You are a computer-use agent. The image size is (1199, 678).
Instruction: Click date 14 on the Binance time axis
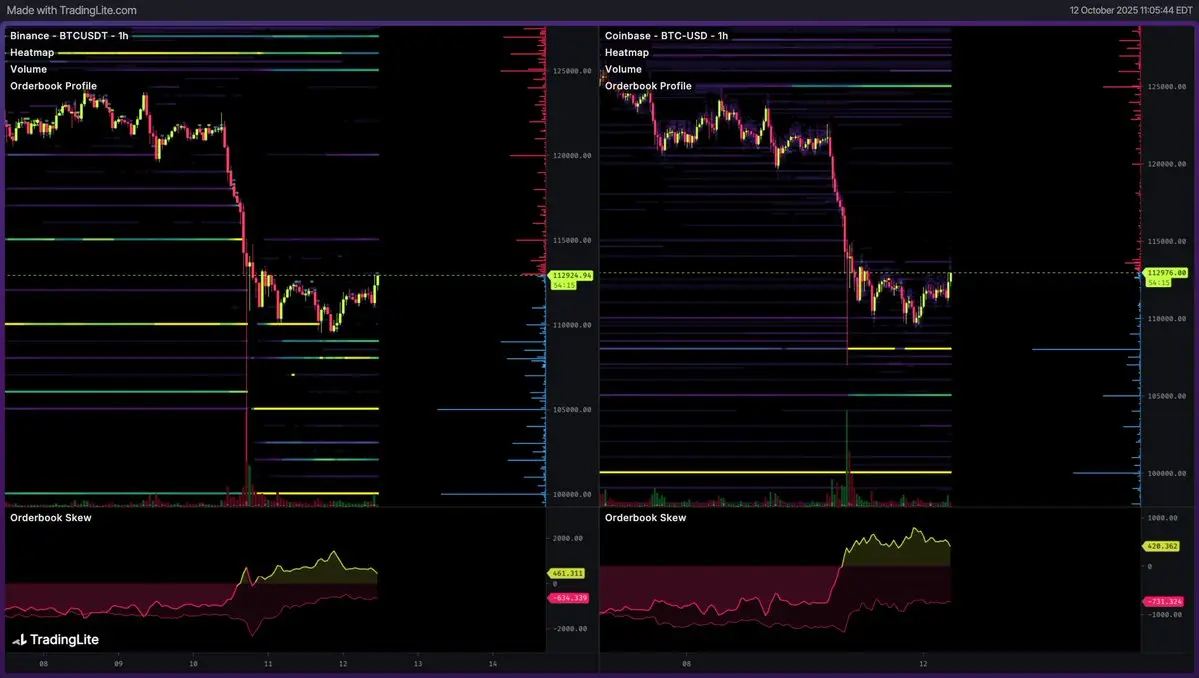pyautogui.click(x=492, y=664)
